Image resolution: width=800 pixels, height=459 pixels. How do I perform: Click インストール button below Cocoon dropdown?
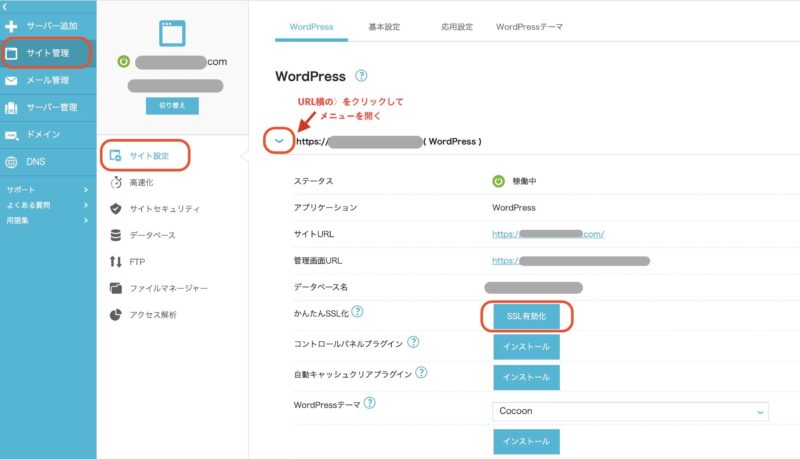click(527, 442)
